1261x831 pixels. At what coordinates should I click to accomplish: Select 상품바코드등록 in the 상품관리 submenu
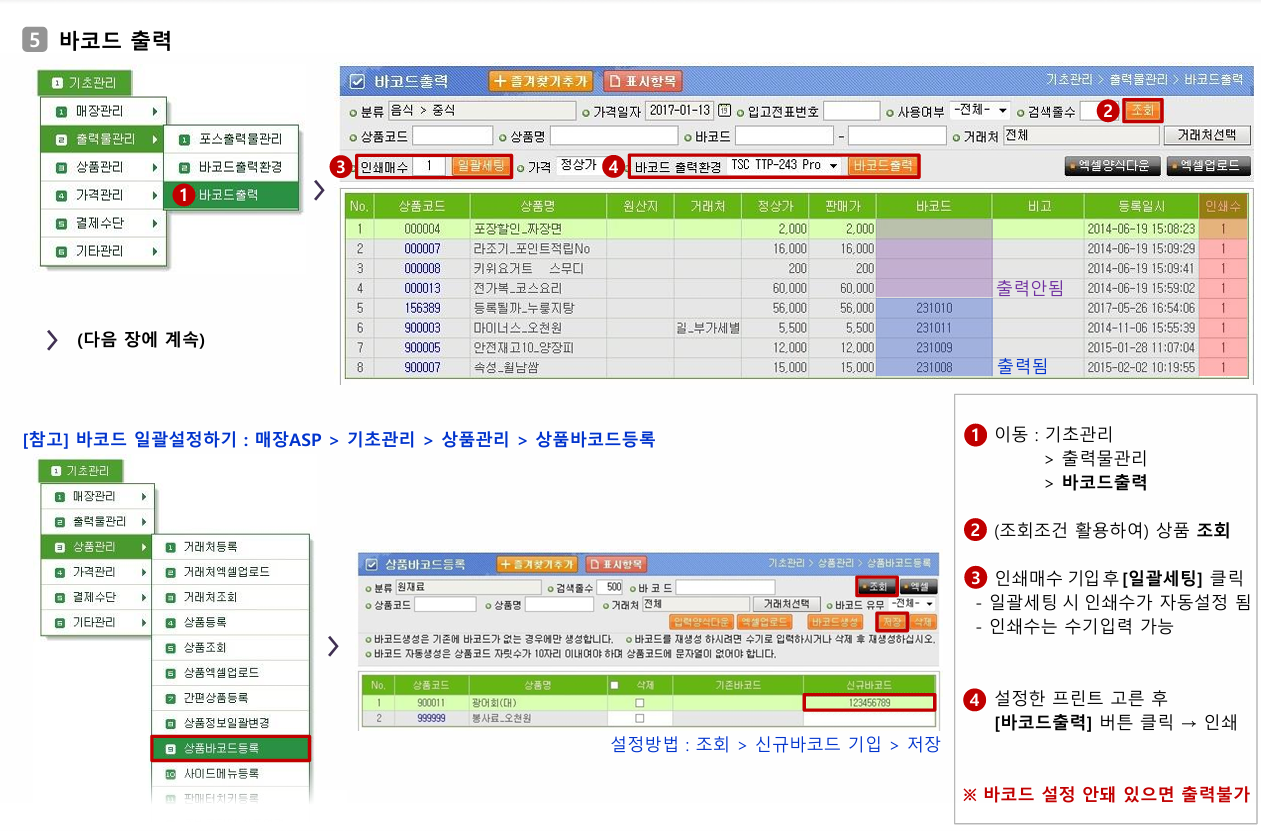click(x=229, y=748)
